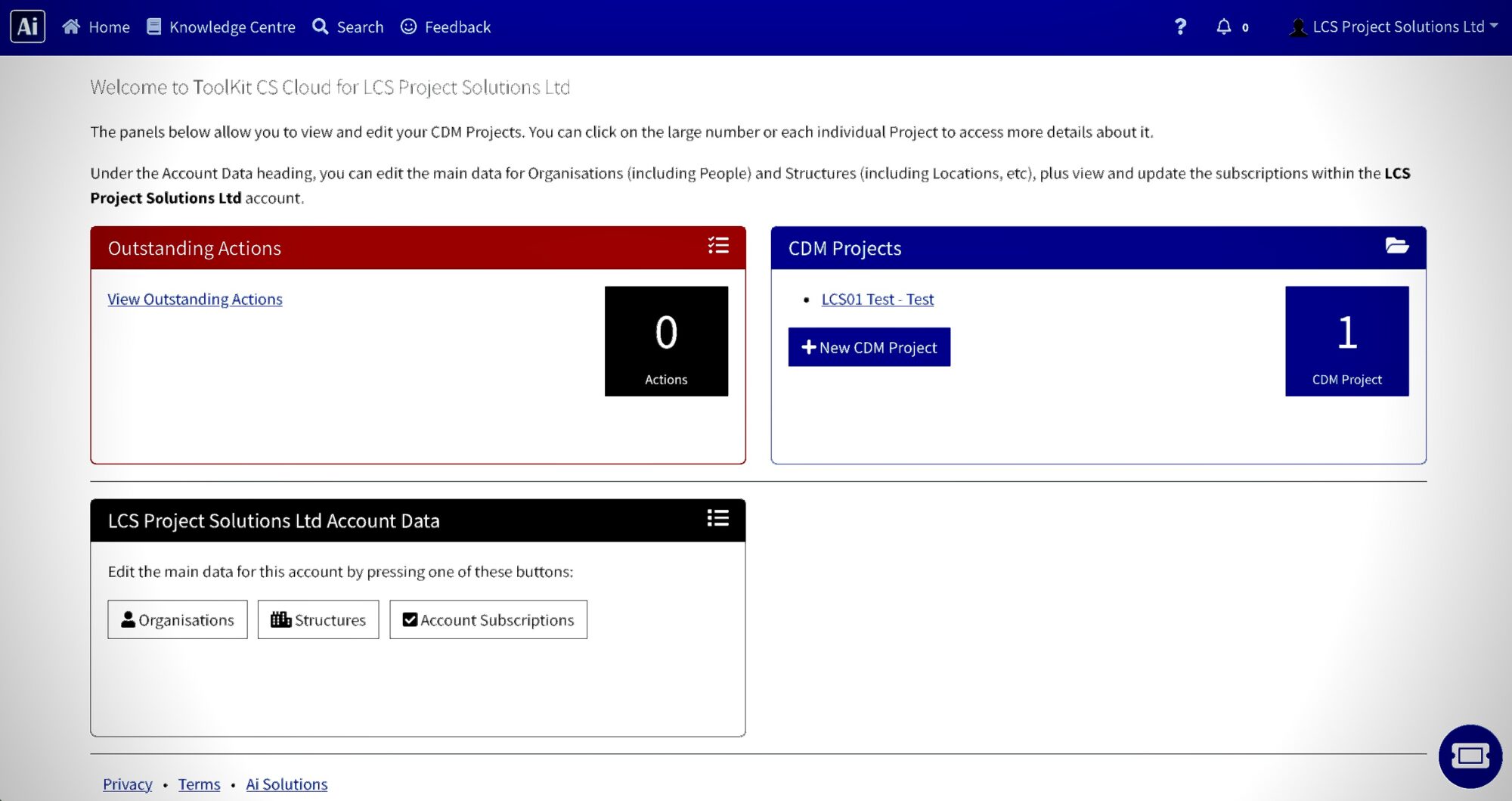Click the Outstanding Actions checklist icon
1512x801 pixels.
(x=717, y=246)
